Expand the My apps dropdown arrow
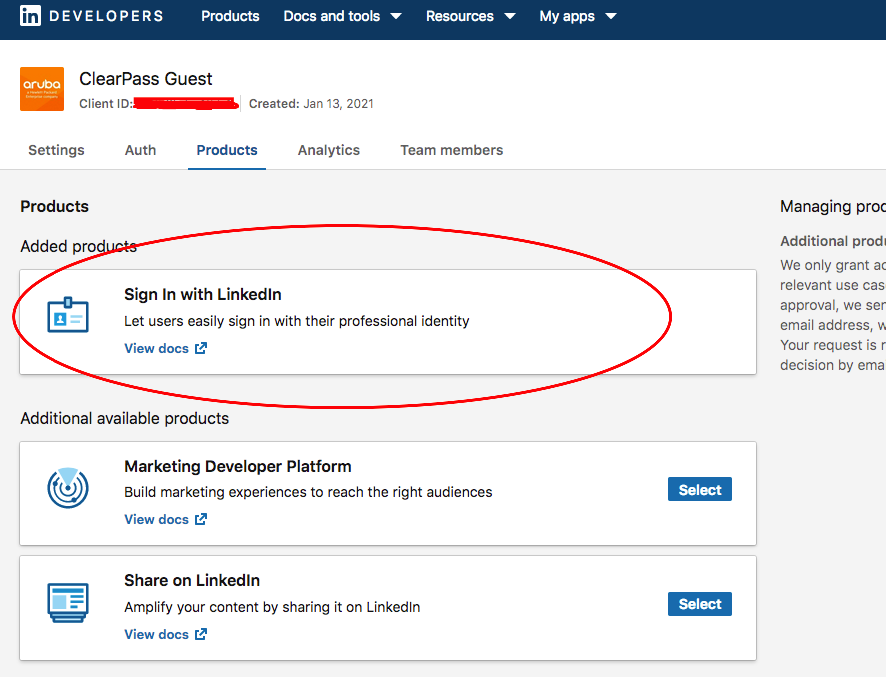This screenshot has height=677, width=886. (x=611, y=16)
